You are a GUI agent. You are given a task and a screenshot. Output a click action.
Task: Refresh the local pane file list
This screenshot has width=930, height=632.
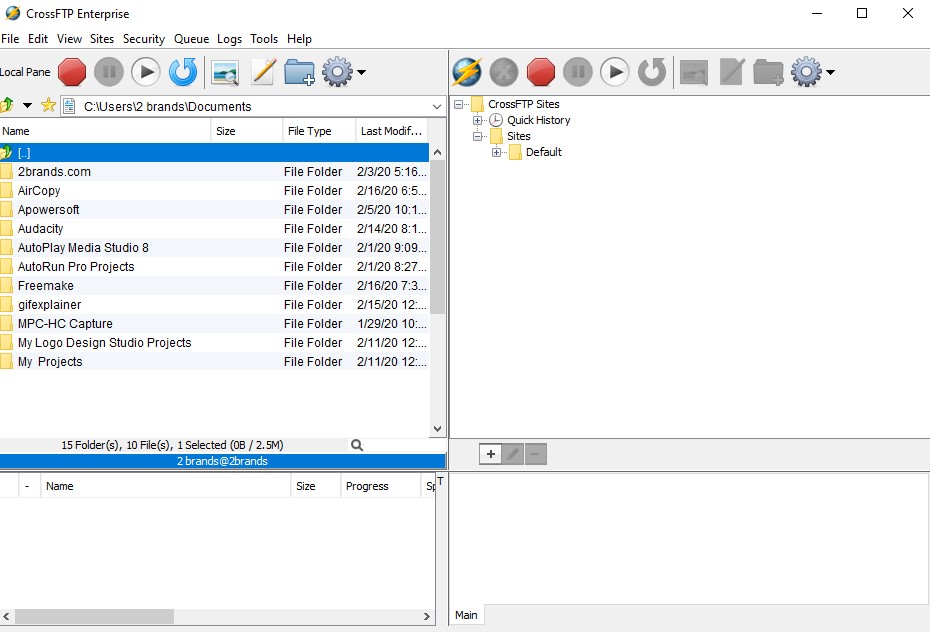click(183, 72)
